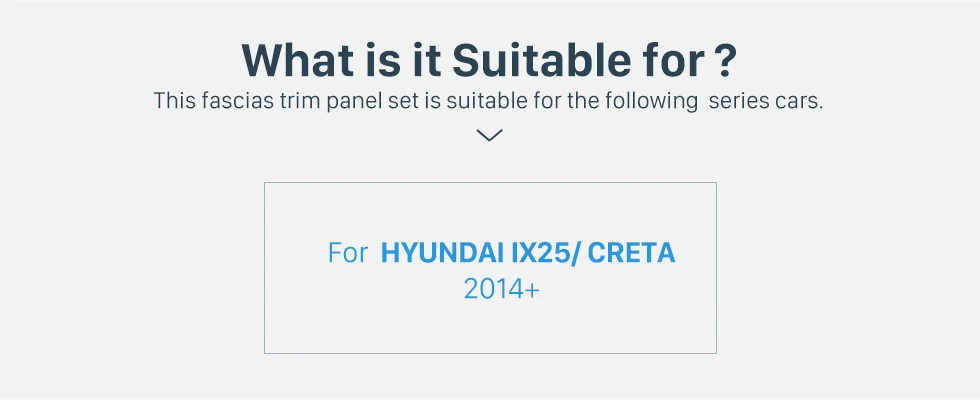Screen dimensions: 980x402
Task: Click the question mark in heading
Action: click(x=724, y=60)
